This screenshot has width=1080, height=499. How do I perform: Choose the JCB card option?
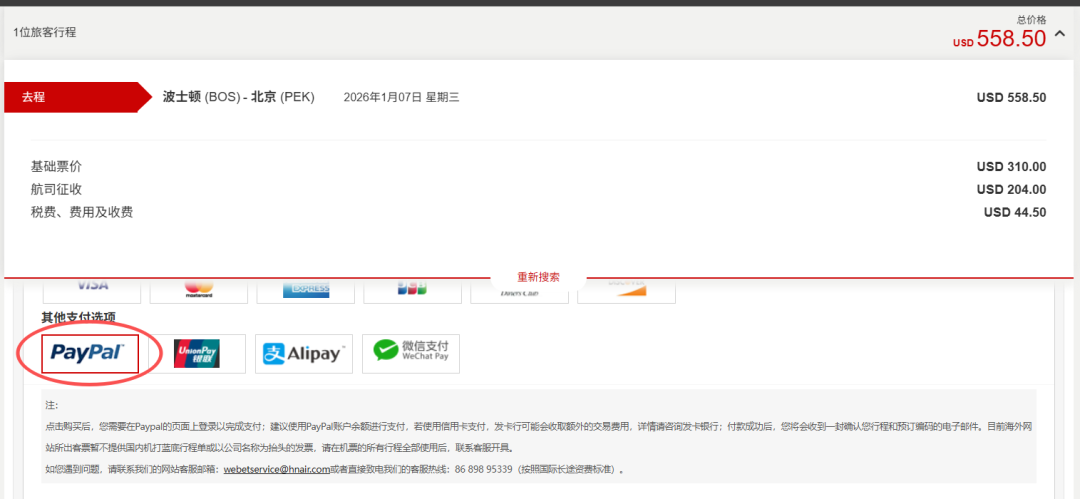point(412,290)
